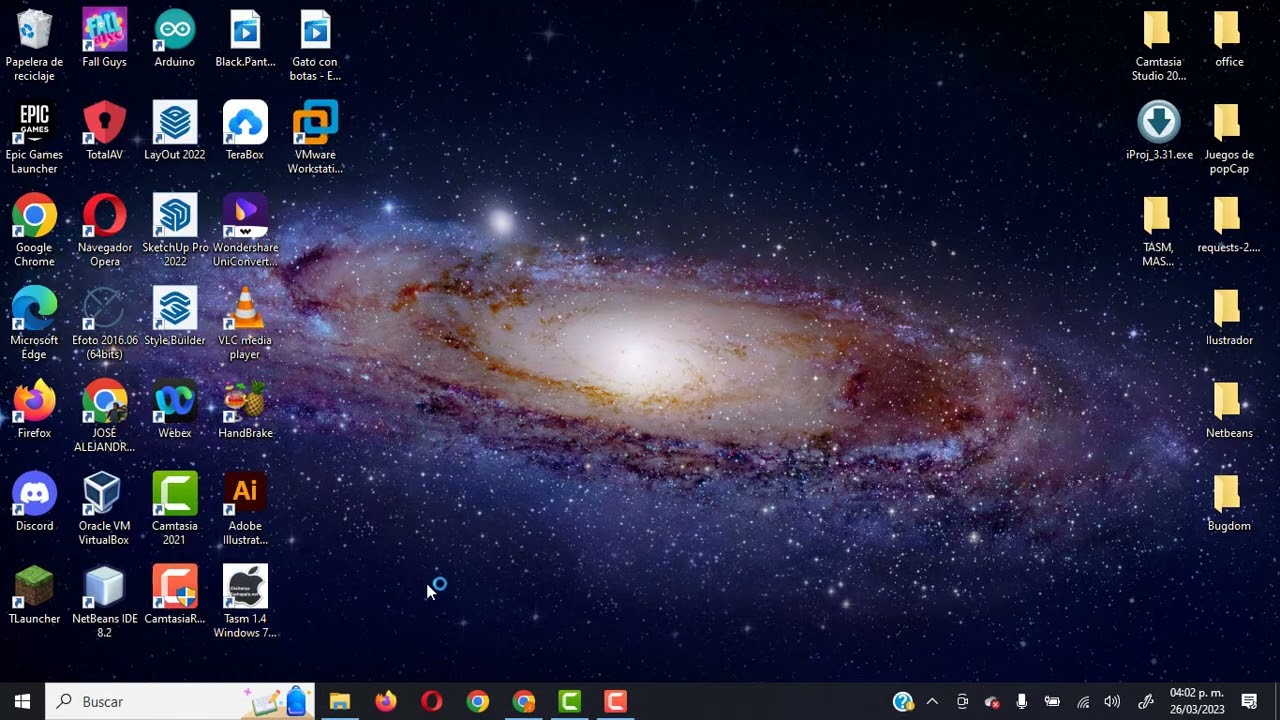Screen dimensions: 1280x720
Task: Select the Wondershare UniConverter desktop icon
Action: click(x=245, y=232)
